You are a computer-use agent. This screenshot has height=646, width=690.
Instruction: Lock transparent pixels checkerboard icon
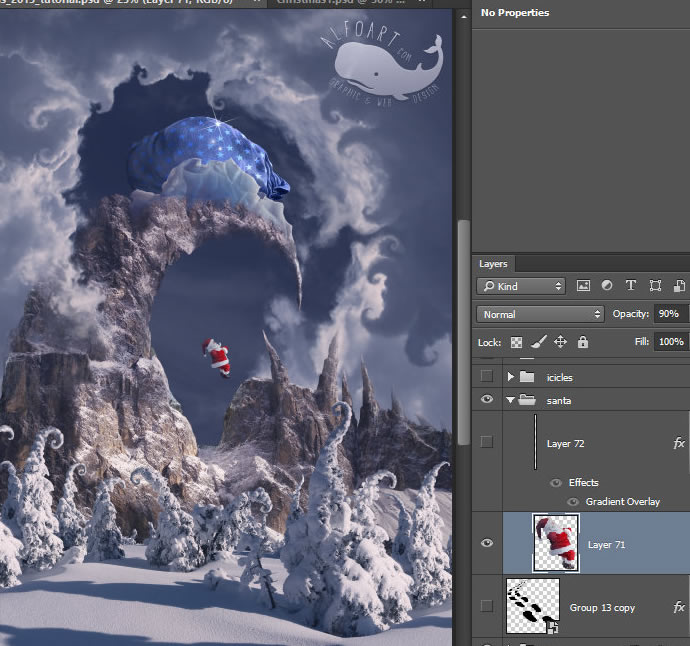[x=517, y=342]
